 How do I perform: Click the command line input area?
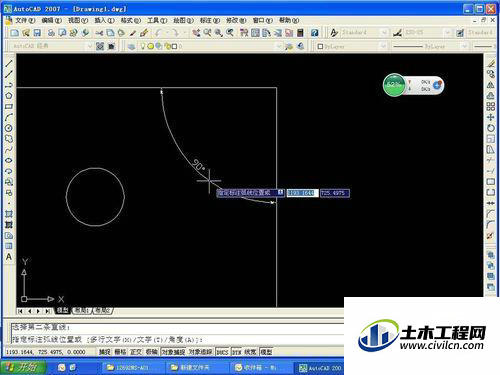click(177, 340)
